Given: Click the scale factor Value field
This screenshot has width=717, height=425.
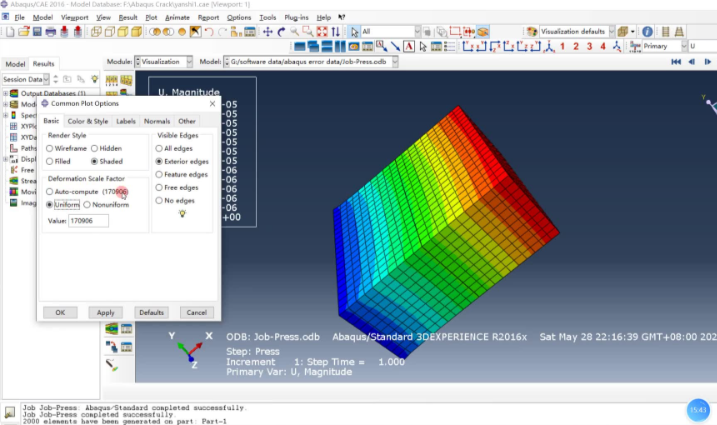Looking at the screenshot, I should click(x=88, y=220).
